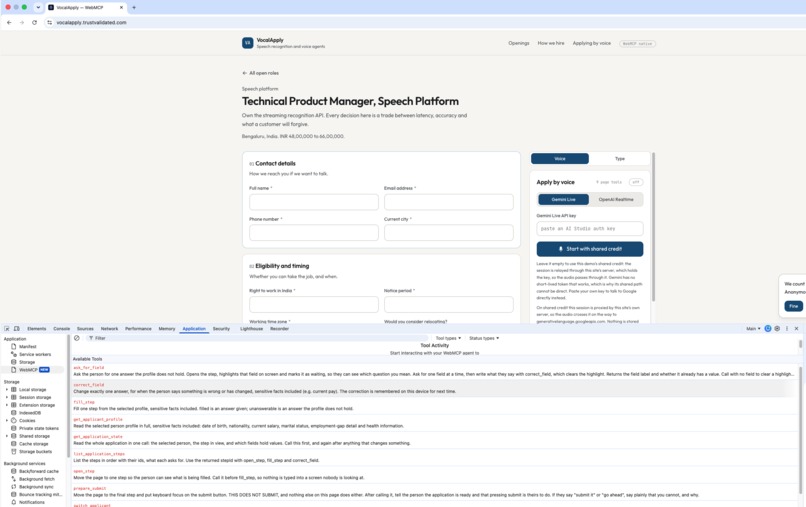Click the site information icon in address bar
Image resolution: width=806 pixels, height=507 pixels.
[49, 23]
